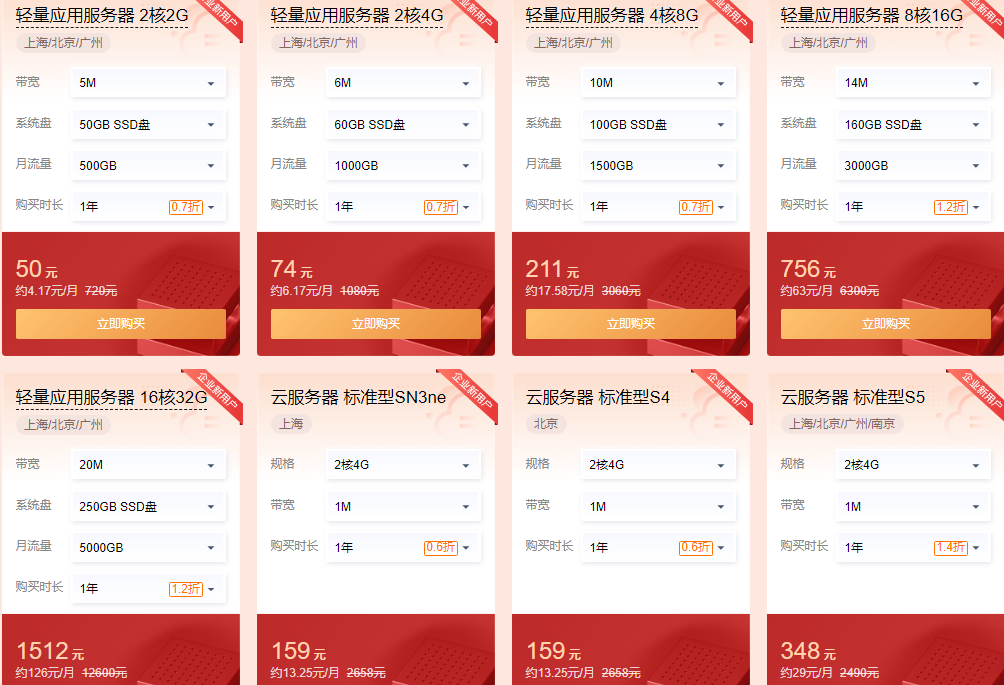1004x685 pixels.
Task: Expand 带宽 1M dropdown on SN3ne card
Action: (403, 506)
